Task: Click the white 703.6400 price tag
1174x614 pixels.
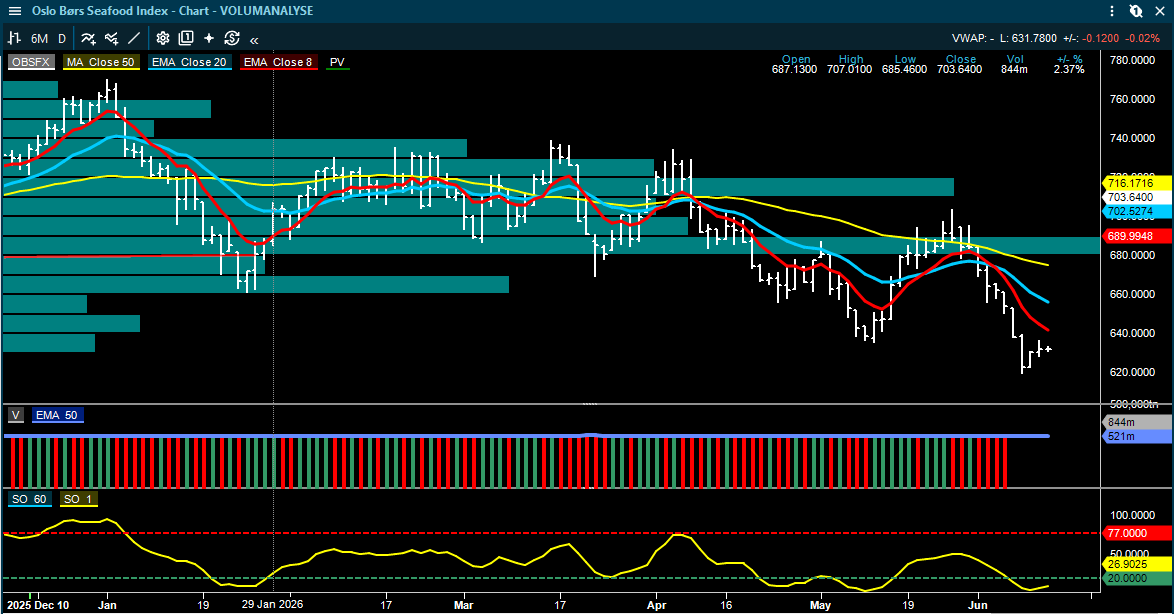Action: [x=1137, y=197]
